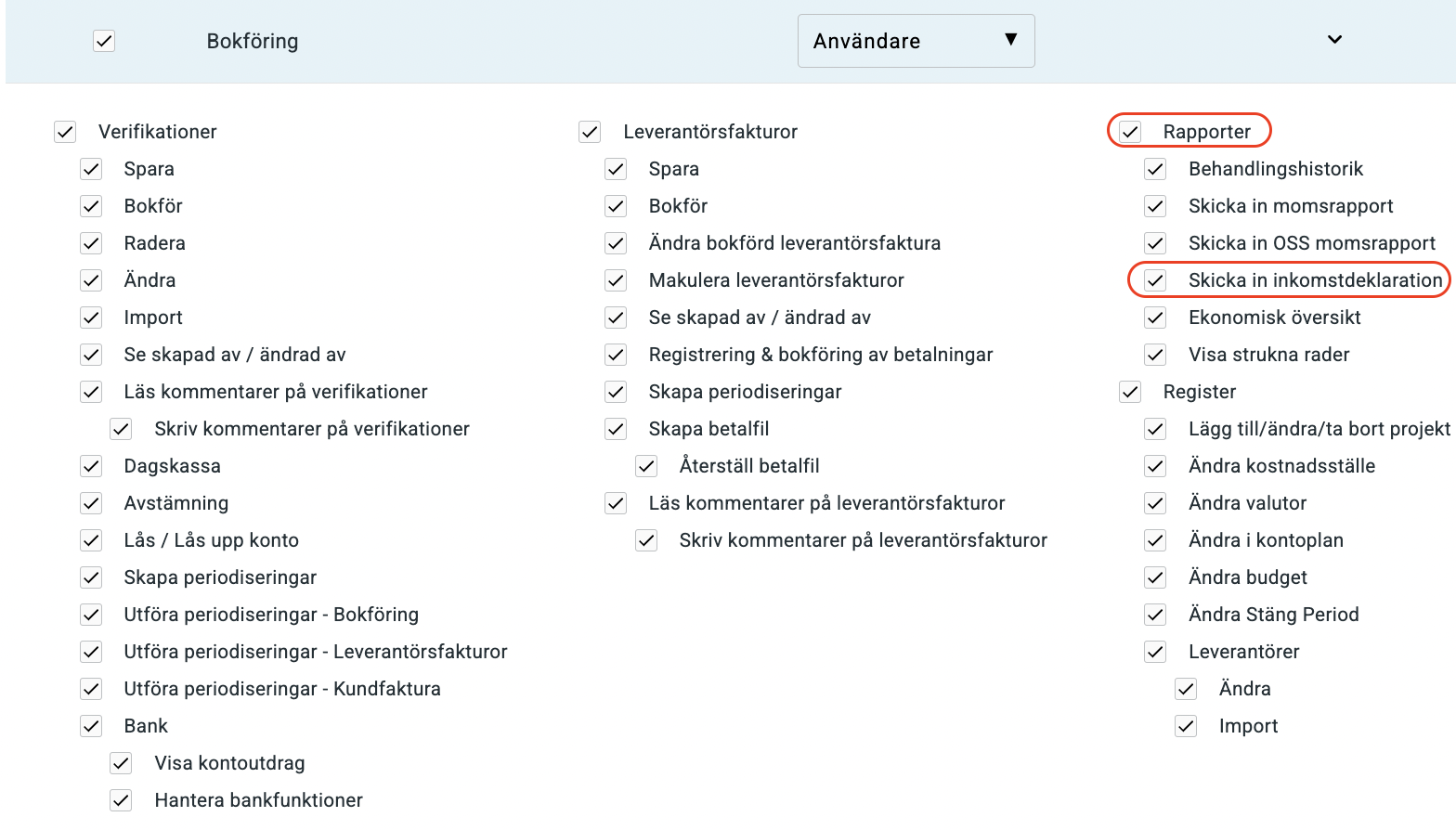This screenshot has height=830, width=1456.
Task: Toggle the Bokföring checkbox at the top
Action: pyautogui.click(x=103, y=40)
